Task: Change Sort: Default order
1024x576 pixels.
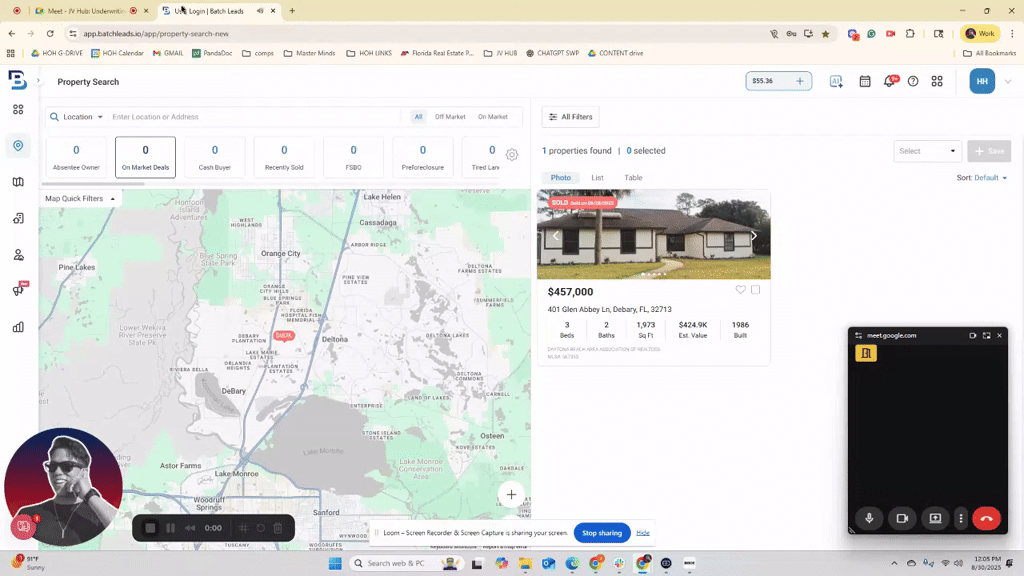Action: [982, 178]
